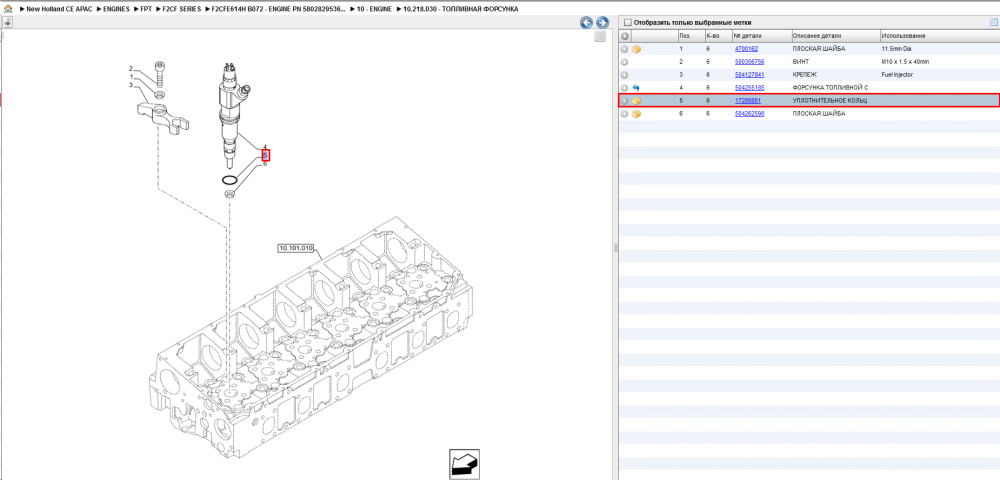Click the 'Использование' column header
Screen dimensions: 1000x480
click(939, 36)
